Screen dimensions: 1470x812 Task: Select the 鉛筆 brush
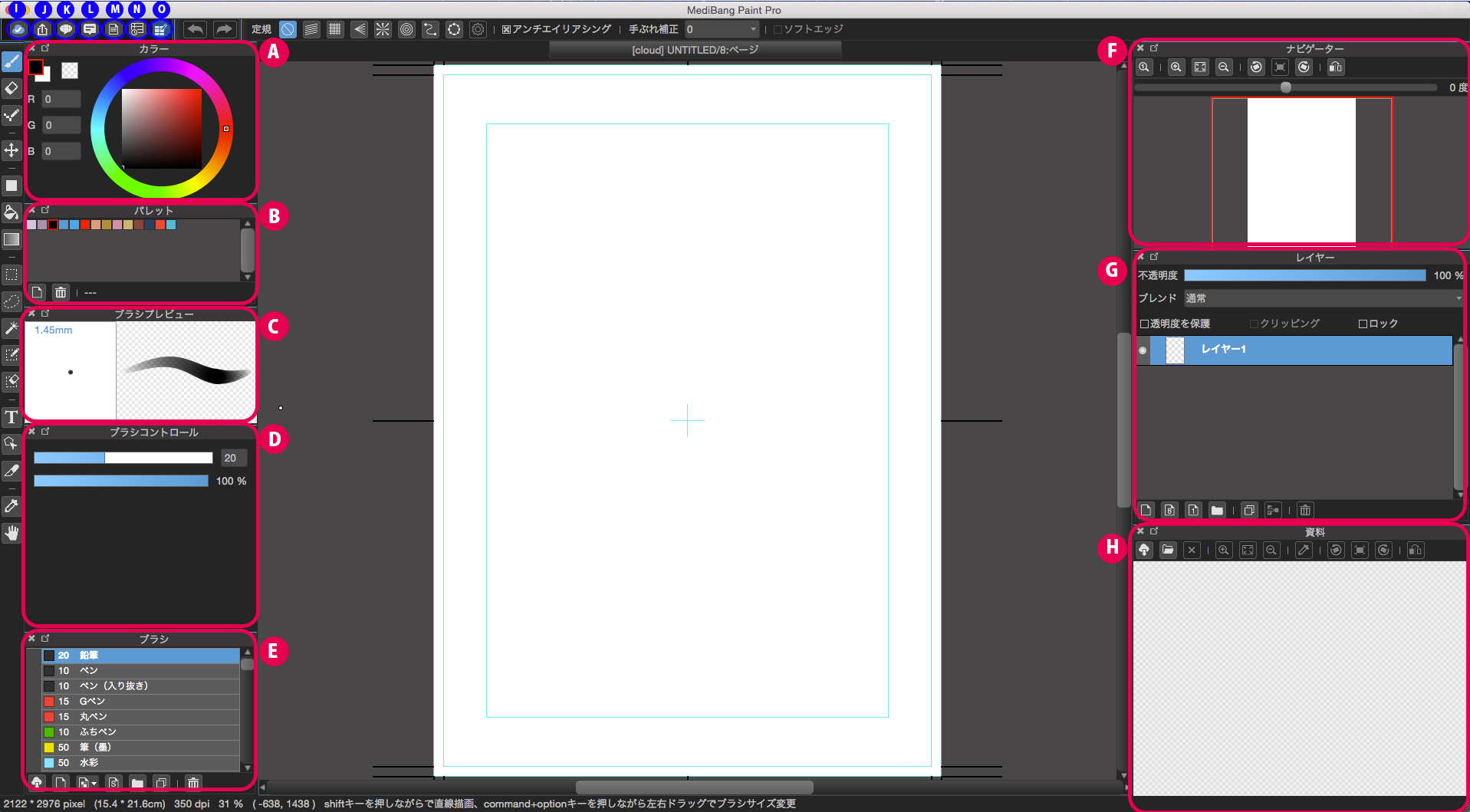[x=141, y=656]
